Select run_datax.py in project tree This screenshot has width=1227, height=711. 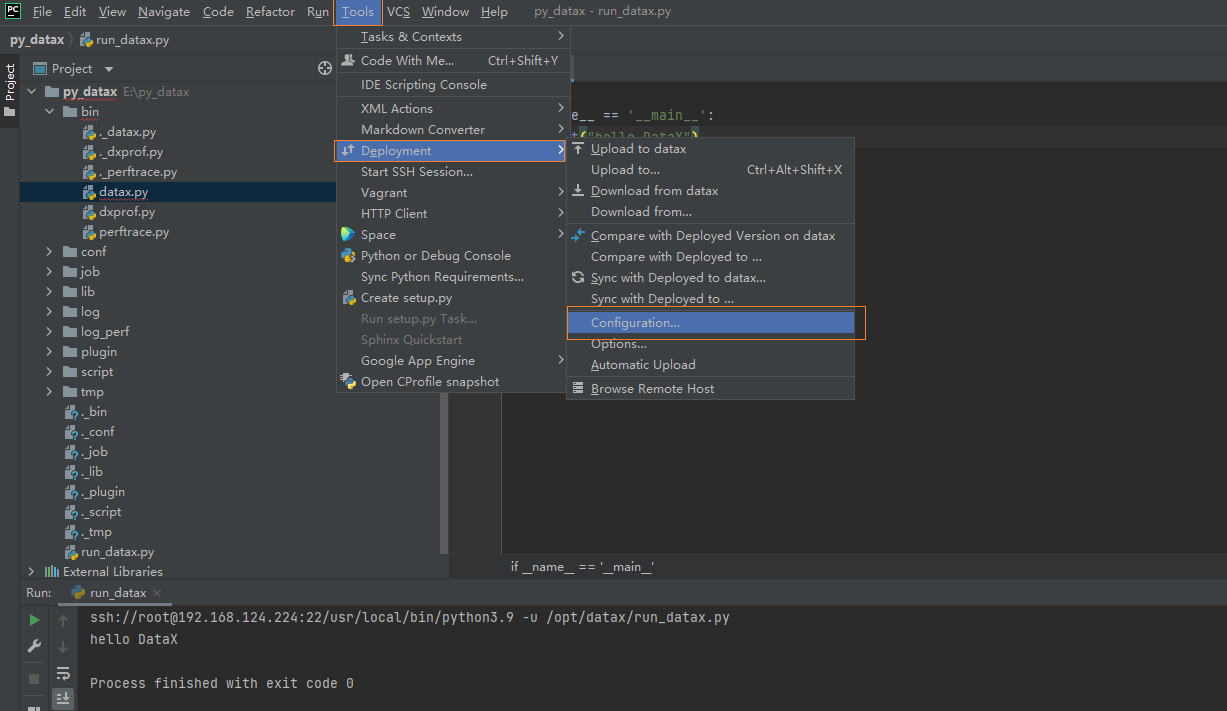pyautogui.click(x=118, y=552)
